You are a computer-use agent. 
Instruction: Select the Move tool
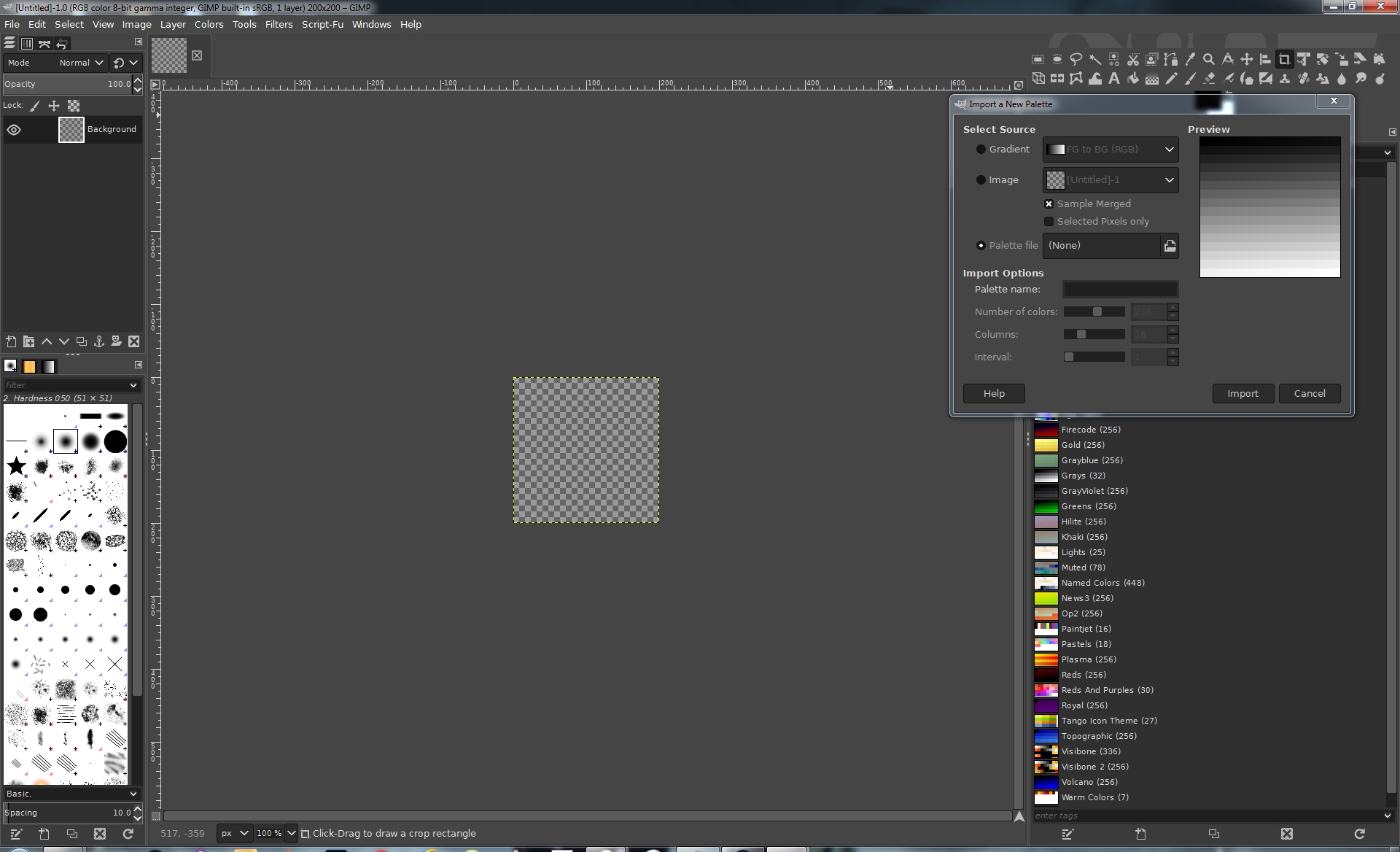coord(1246,60)
